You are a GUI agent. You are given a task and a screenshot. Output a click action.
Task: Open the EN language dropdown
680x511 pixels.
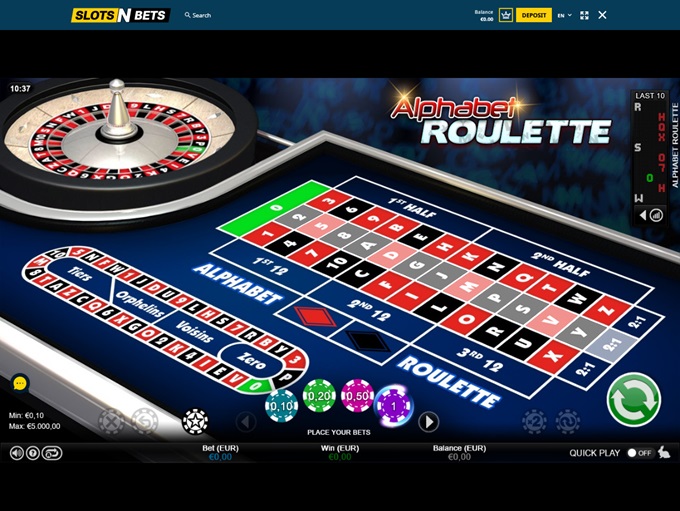tap(564, 15)
